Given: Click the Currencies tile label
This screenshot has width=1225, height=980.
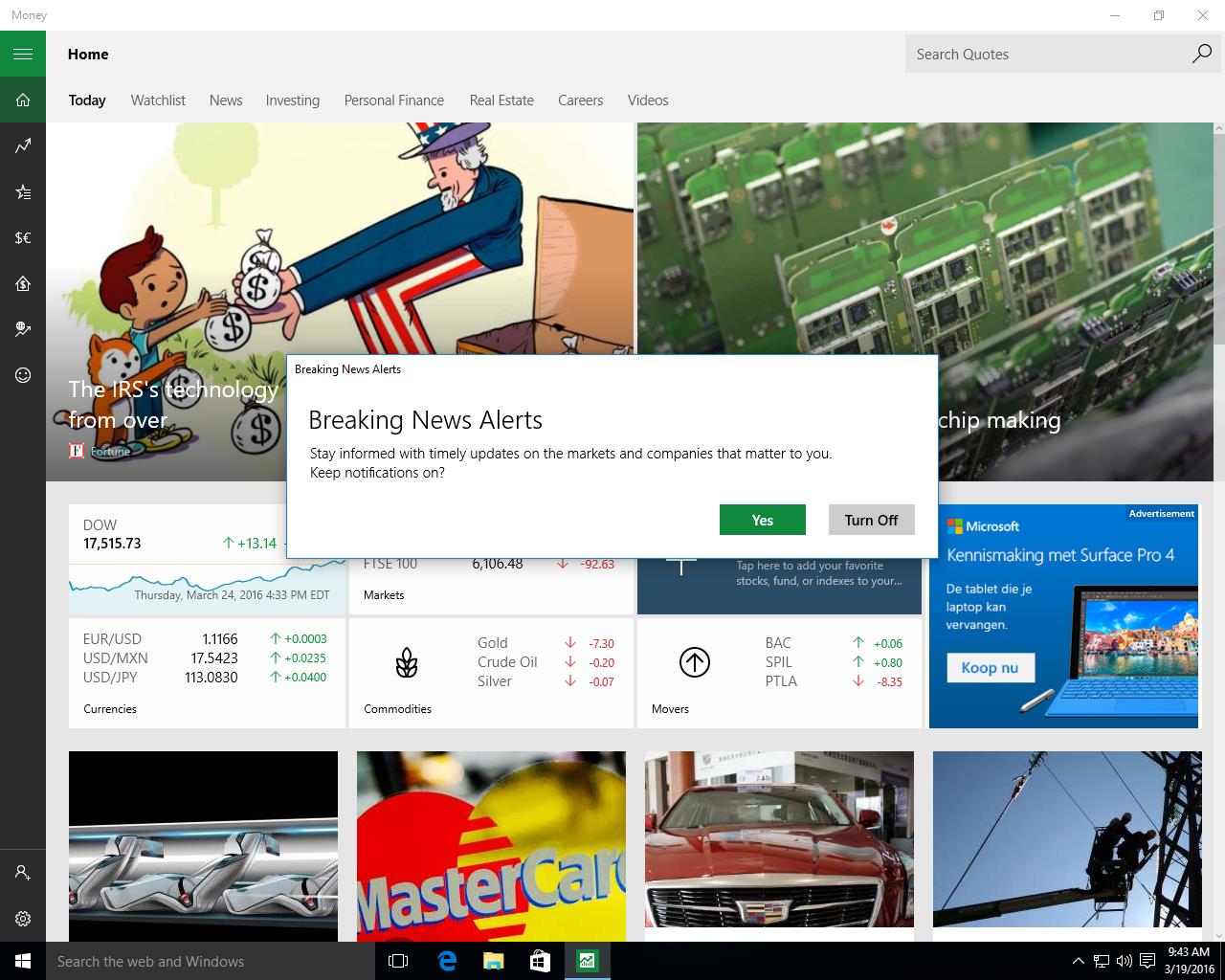Looking at the screenshot, I should 110,709.
